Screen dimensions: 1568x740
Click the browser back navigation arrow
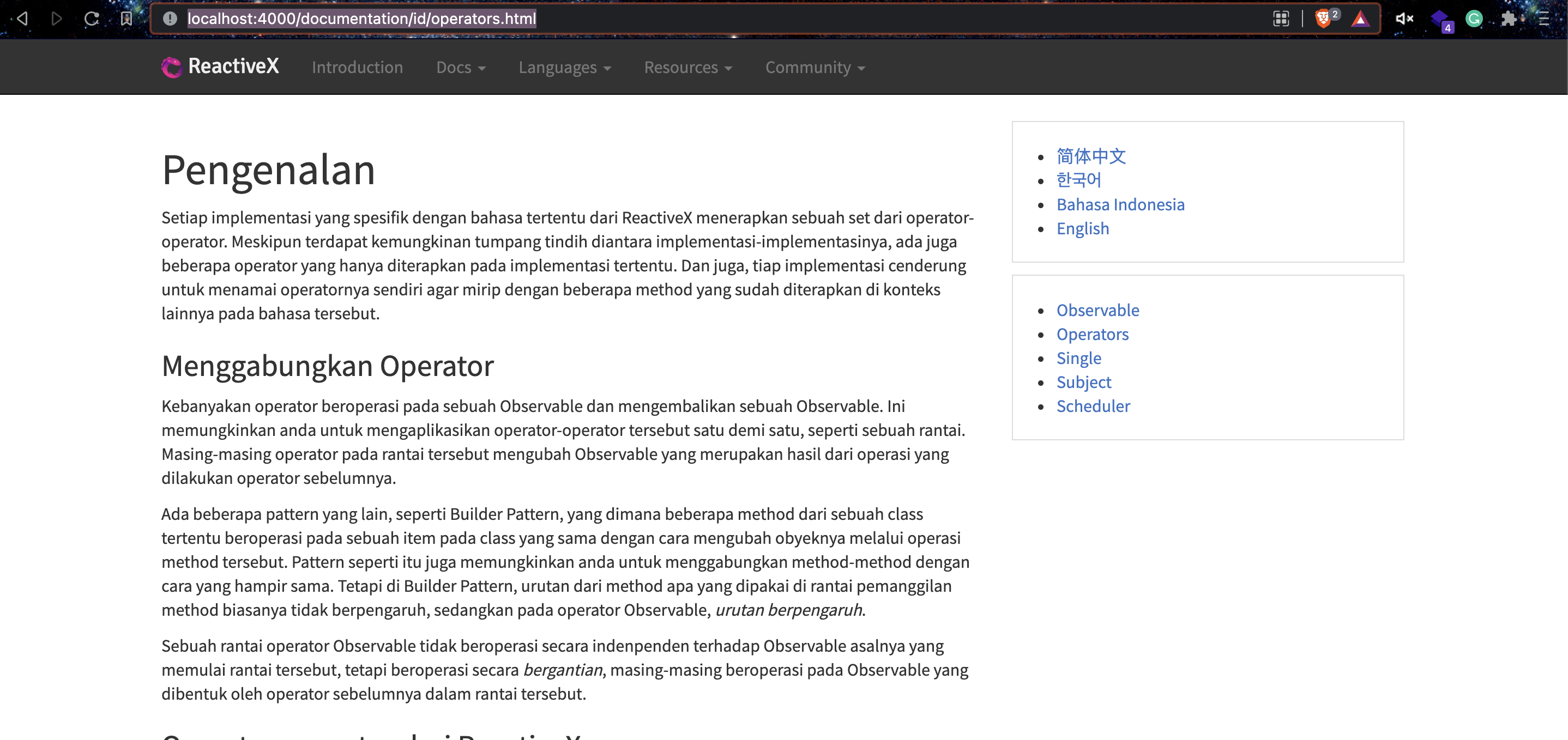coord(21,19)
